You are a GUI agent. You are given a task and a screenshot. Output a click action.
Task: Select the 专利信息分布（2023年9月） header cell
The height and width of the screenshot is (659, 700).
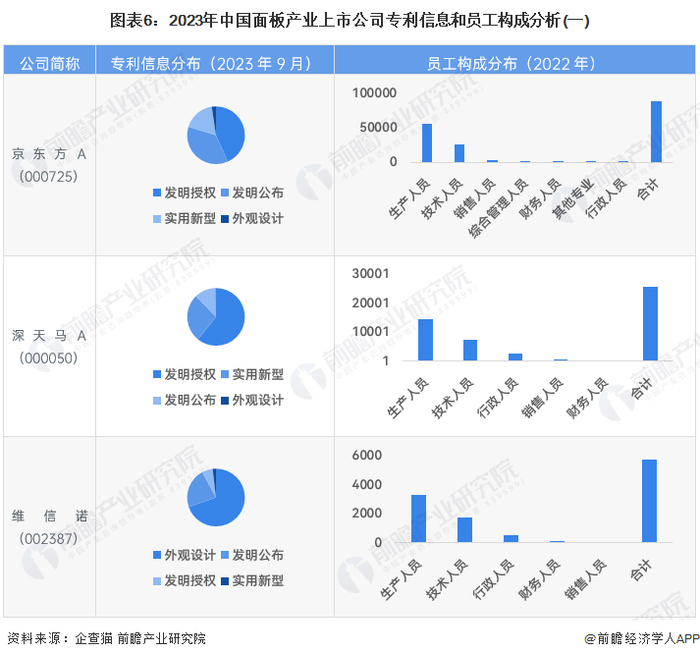[215, 59]
